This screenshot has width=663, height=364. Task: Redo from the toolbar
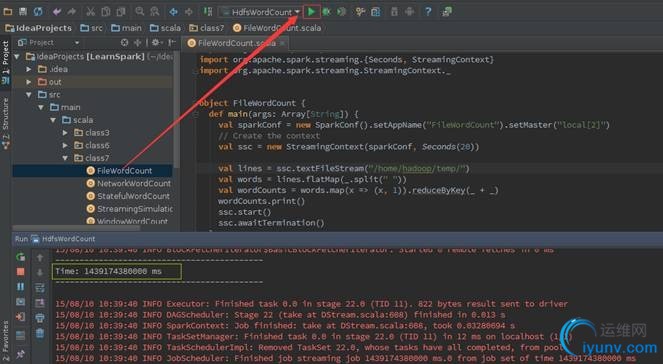pyautogui.click(x=71, y=12)
